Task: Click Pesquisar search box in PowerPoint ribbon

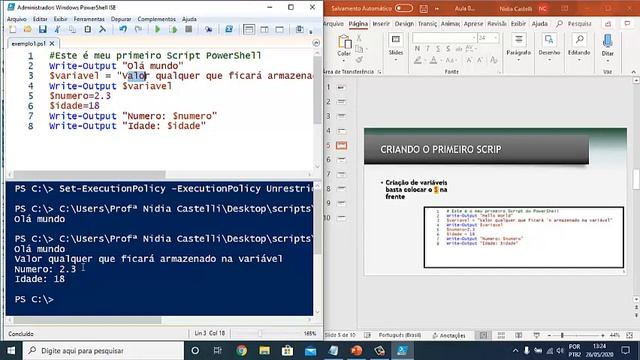Action: click(x=574, y=24)
